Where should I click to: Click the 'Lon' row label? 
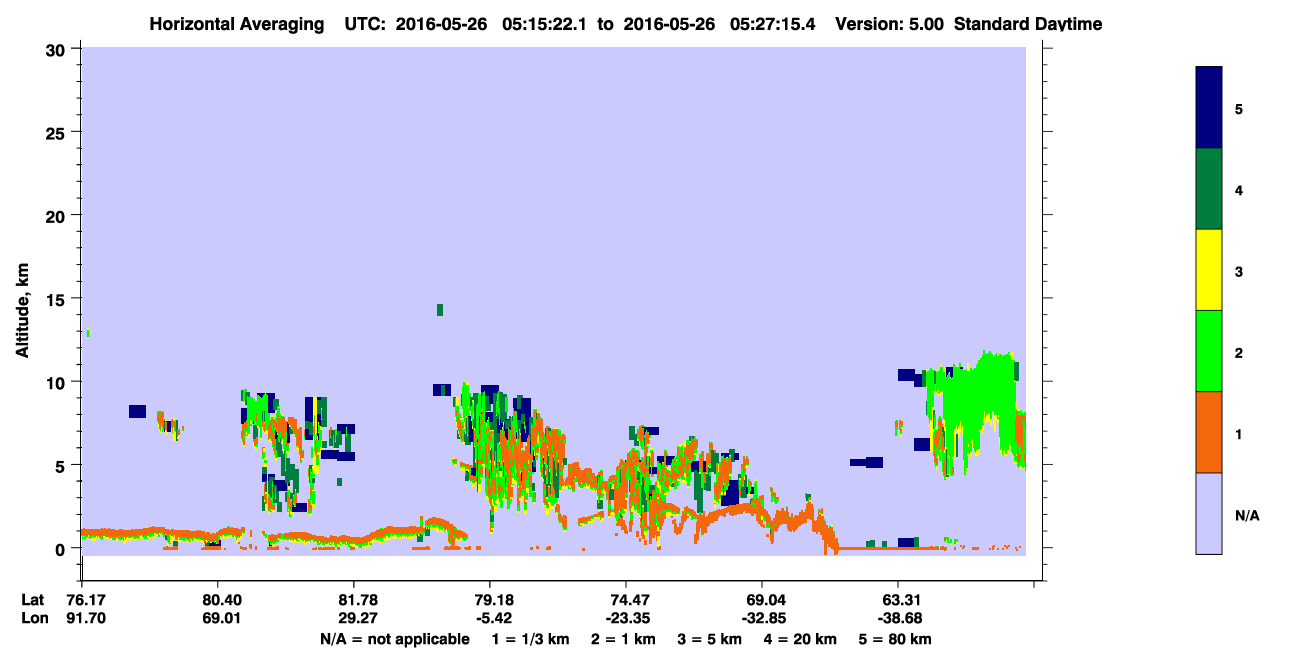click(x=33, y=618)
